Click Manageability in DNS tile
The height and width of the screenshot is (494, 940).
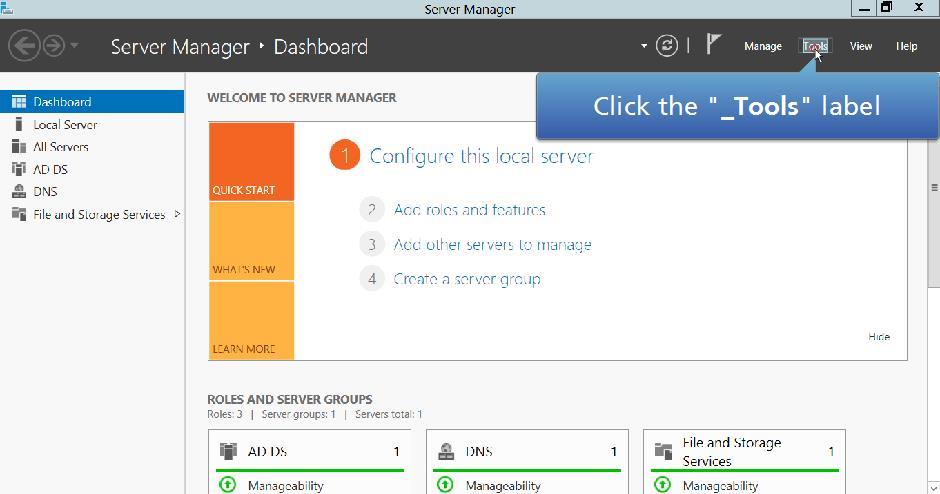coord(503,486)
